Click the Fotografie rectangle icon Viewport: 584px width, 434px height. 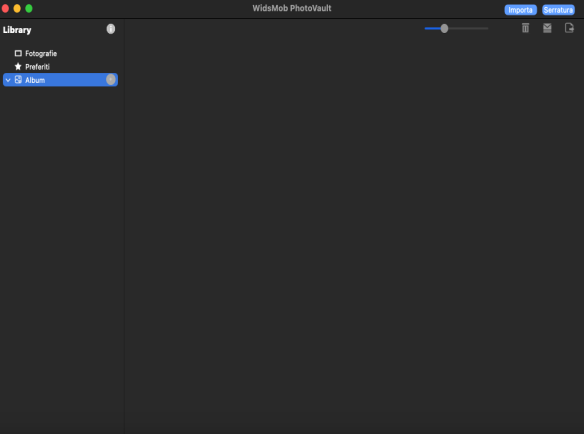coord(18,53)
